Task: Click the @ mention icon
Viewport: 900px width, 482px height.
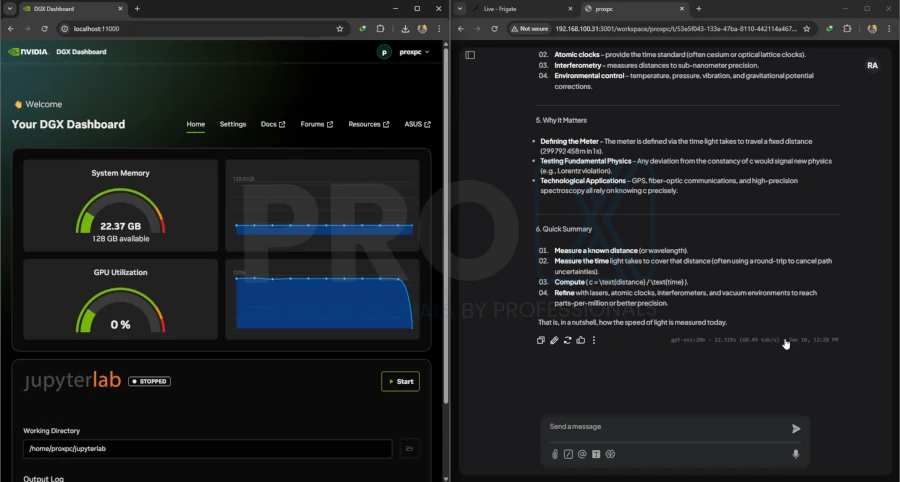Action: point(582,454)
